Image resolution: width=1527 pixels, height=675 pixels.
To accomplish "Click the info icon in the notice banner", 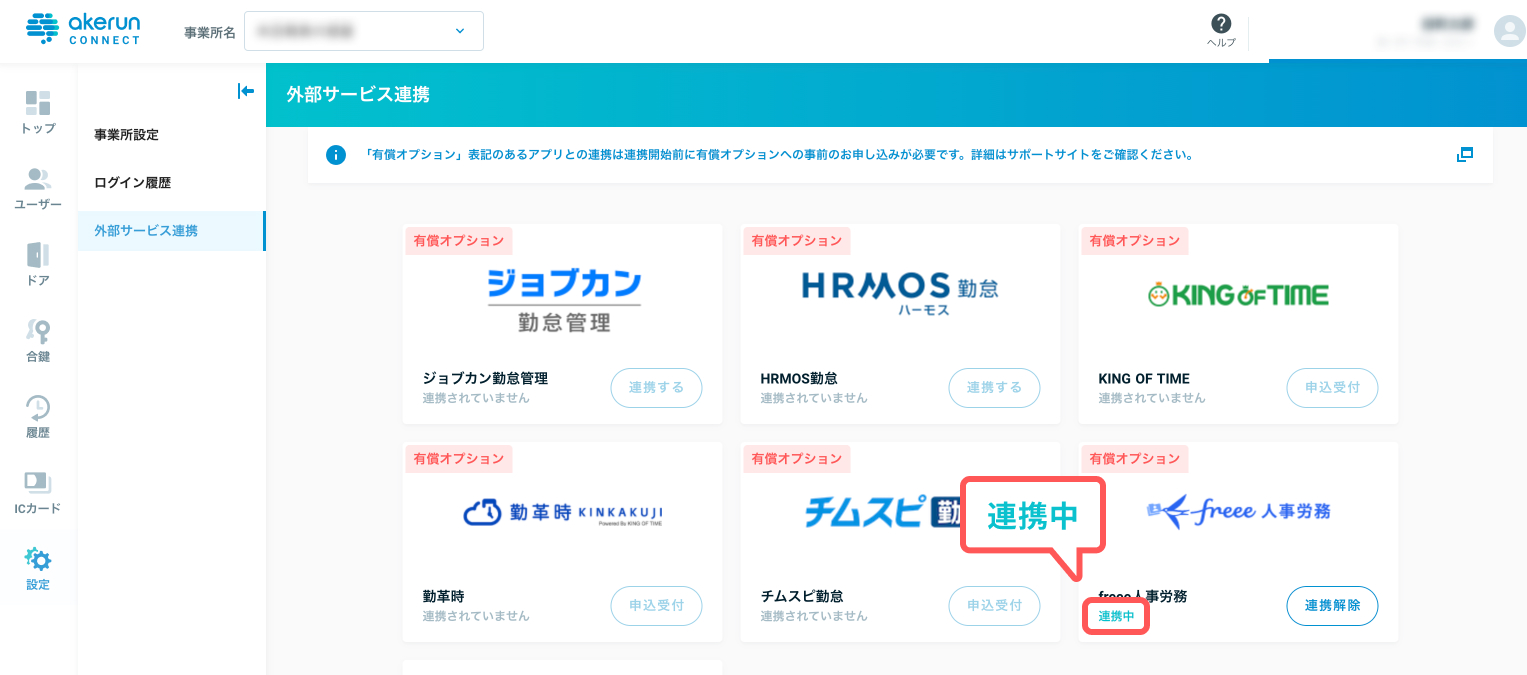I will coord(336,155).
